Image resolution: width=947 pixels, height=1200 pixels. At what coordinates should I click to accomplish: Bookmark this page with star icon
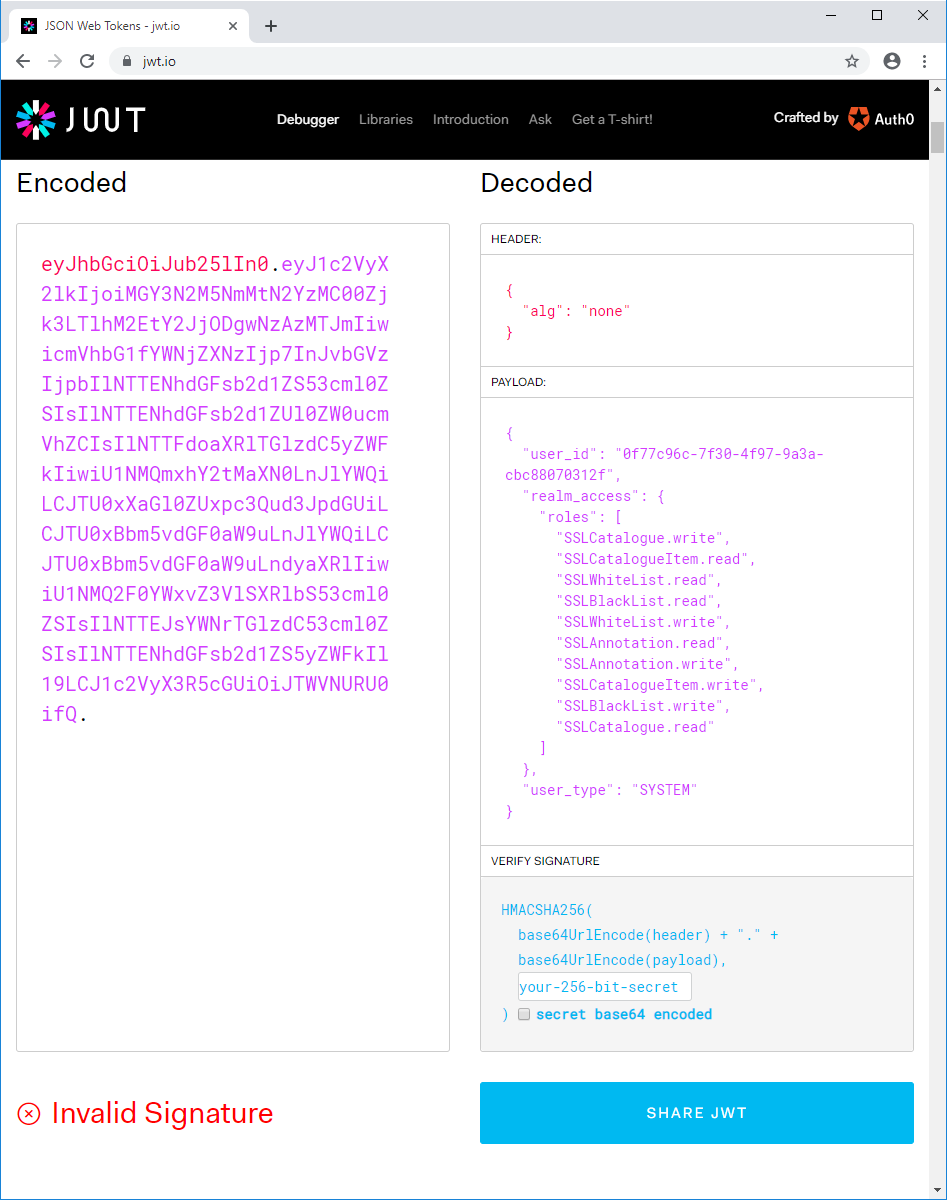(852, 61)
